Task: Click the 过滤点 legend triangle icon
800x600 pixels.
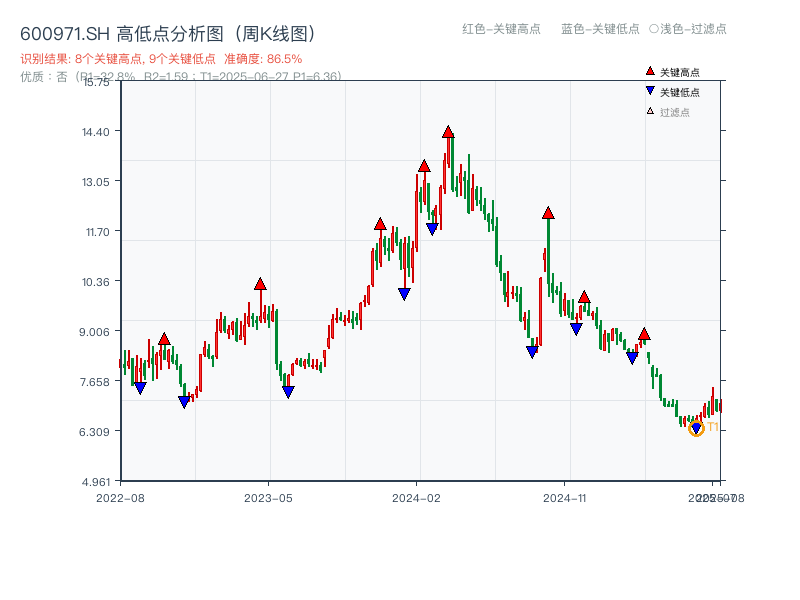Action: coord(650,111)
